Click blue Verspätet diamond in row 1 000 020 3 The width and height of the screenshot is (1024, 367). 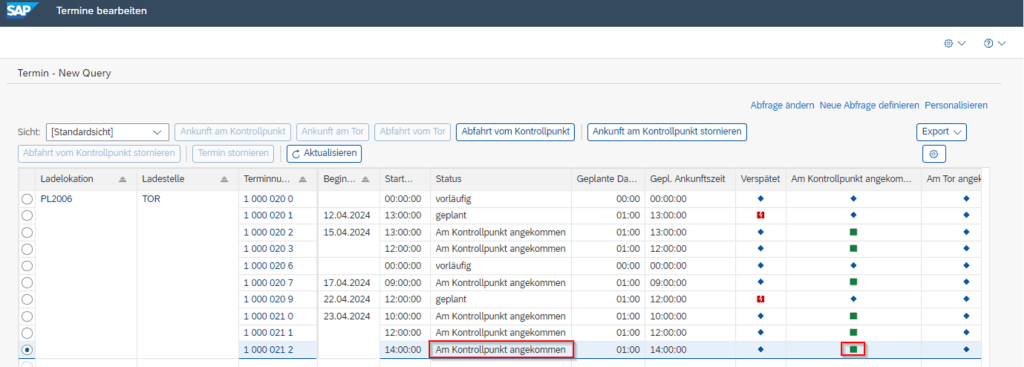pyautogui.click(x=760, y=248)
